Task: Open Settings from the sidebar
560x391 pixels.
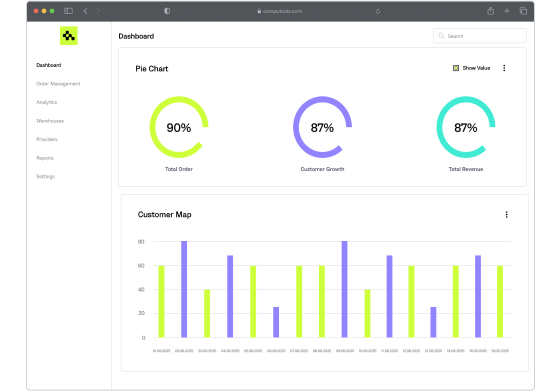Action: coord(45,176)
